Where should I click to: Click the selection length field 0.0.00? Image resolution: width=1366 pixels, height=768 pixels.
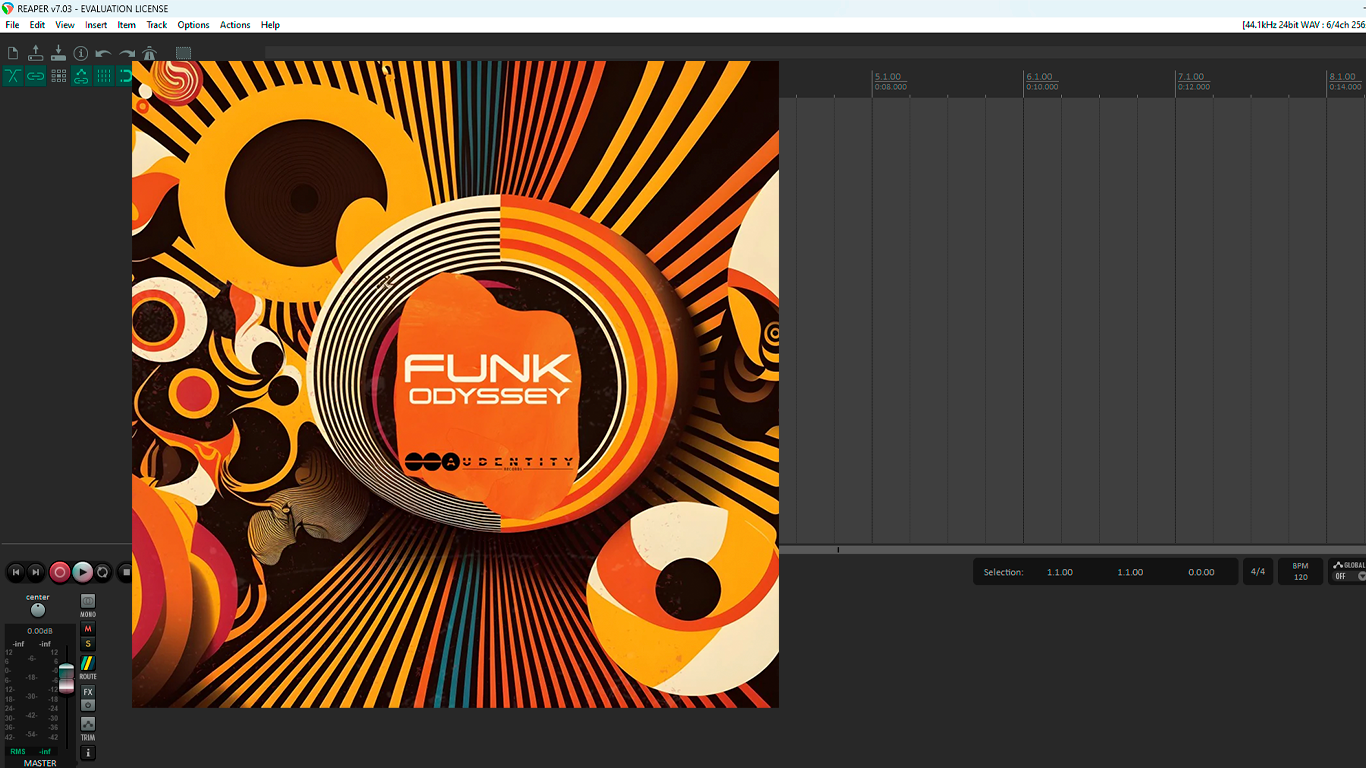coord(1201,572)
